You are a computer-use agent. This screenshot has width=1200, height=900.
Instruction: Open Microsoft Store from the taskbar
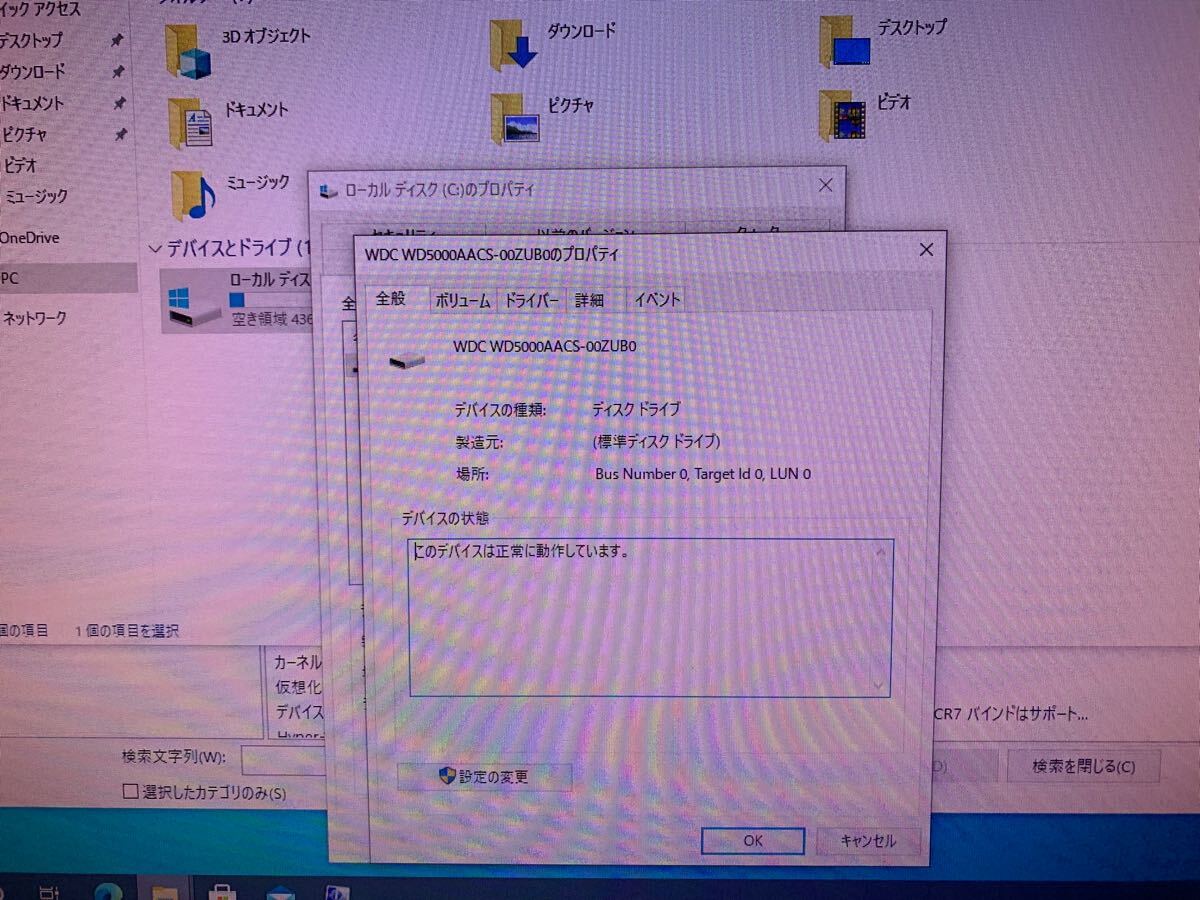(x=222, y=891)
